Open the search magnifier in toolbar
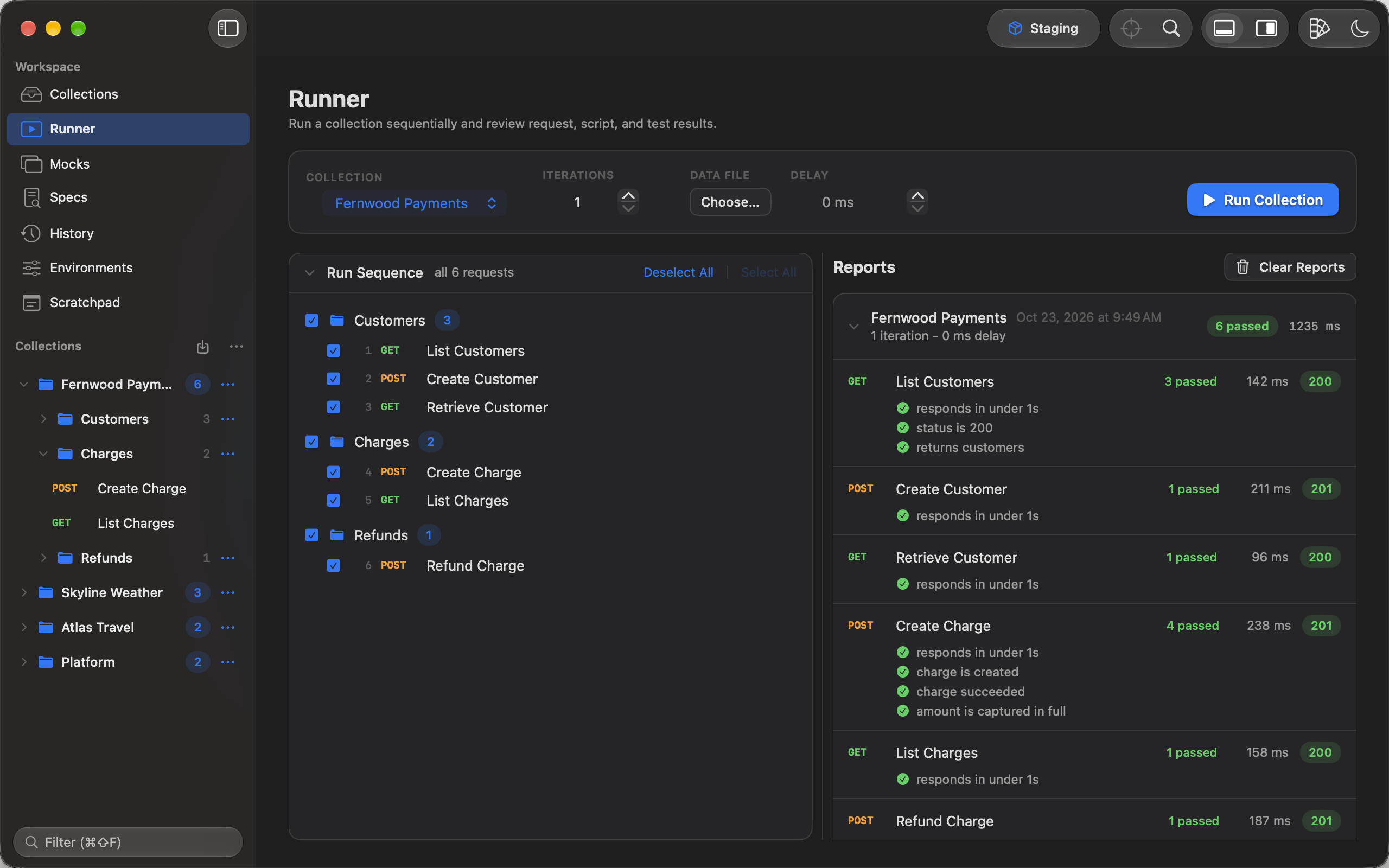 click(x=1171, y=28)
